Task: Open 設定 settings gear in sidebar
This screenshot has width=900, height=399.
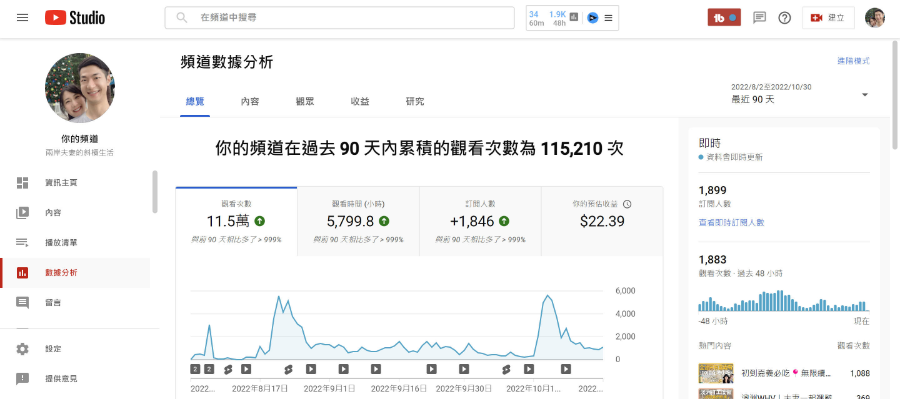Action: [x=75, y=348]
